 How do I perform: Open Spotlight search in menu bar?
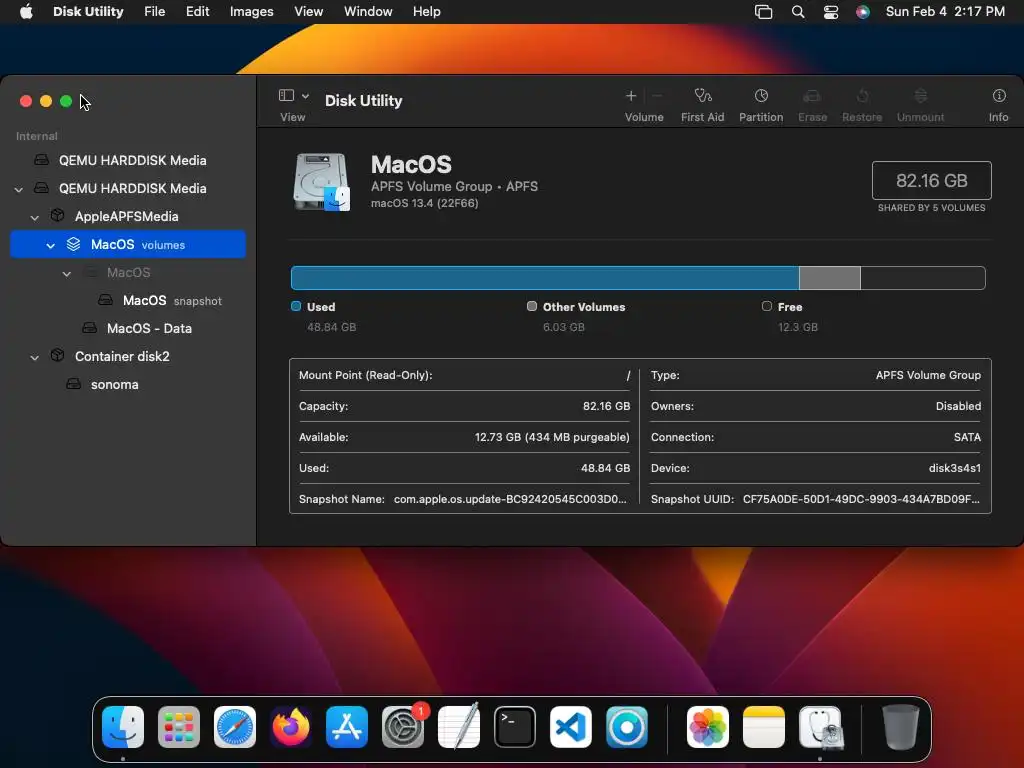tap(797, 12)
